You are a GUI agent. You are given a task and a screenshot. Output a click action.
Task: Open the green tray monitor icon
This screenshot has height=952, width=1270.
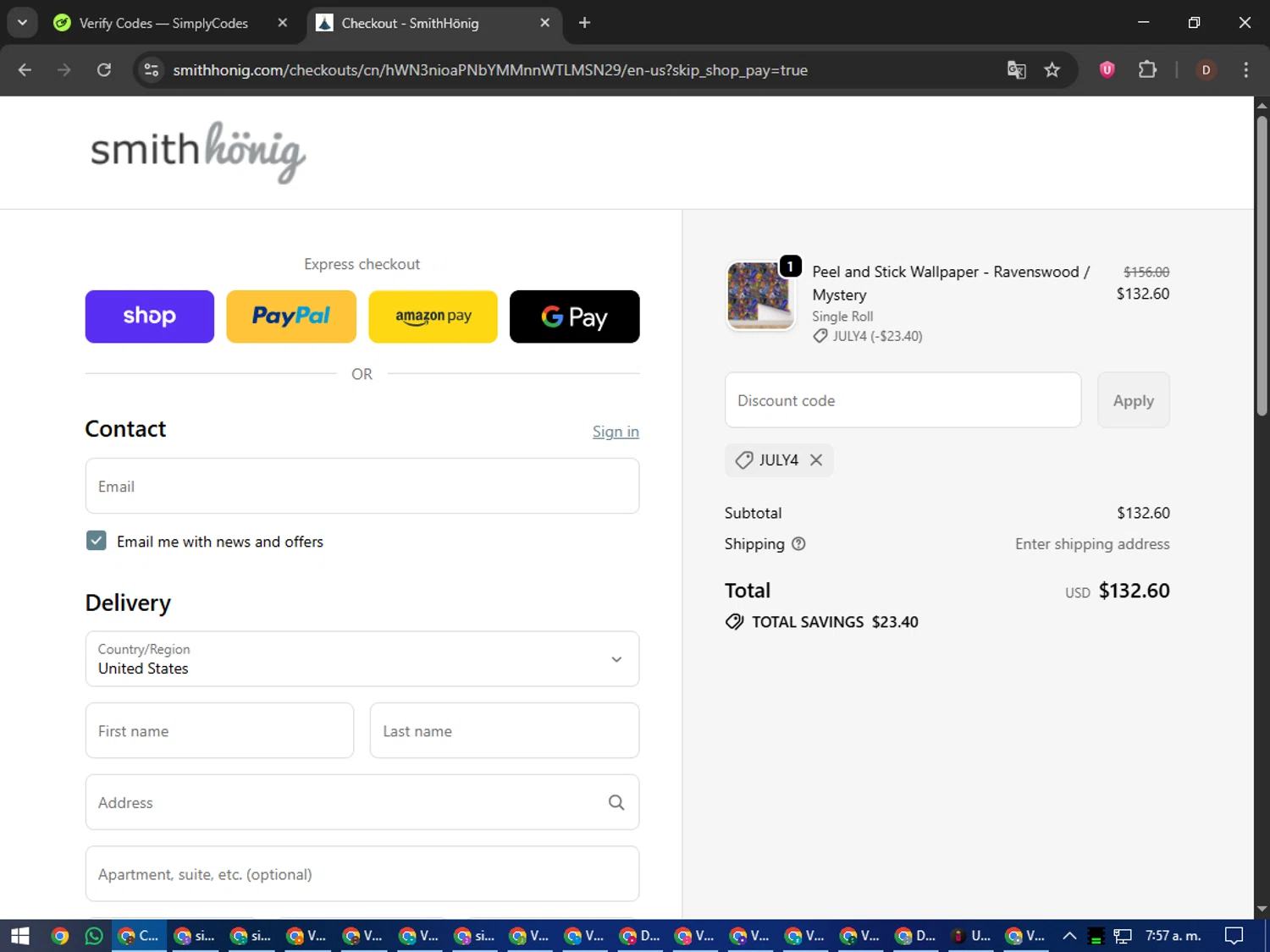(1096, 936)
